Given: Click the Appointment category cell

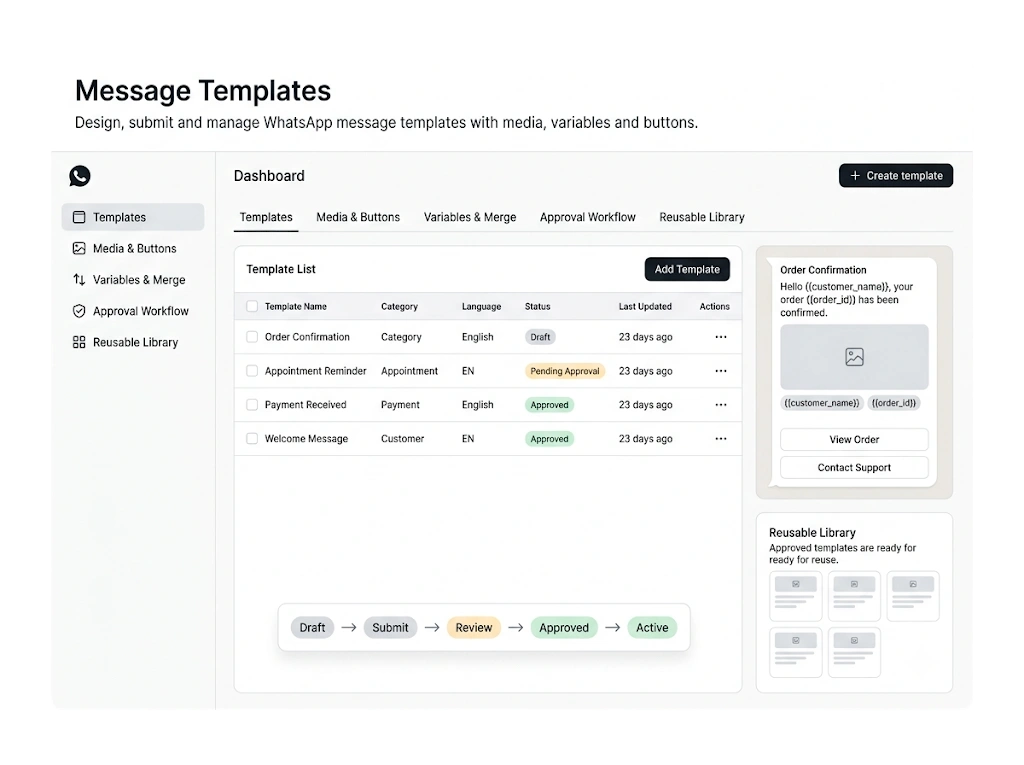Looking at the screenshot, I should pos(409,371).
